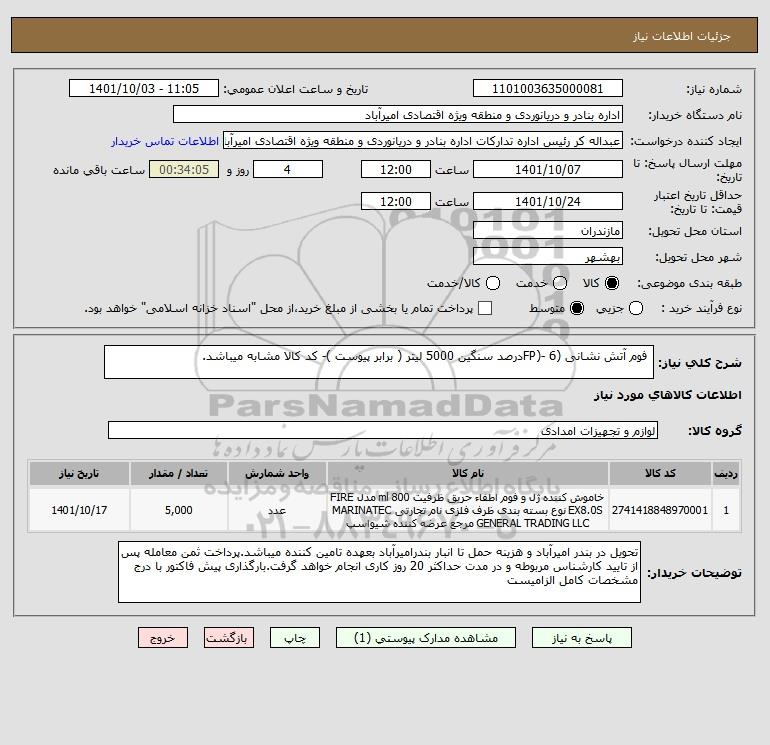Select the خدمت radio button
Image resolution: width=770 pixels, height=745 pixels.
(560, 283)
